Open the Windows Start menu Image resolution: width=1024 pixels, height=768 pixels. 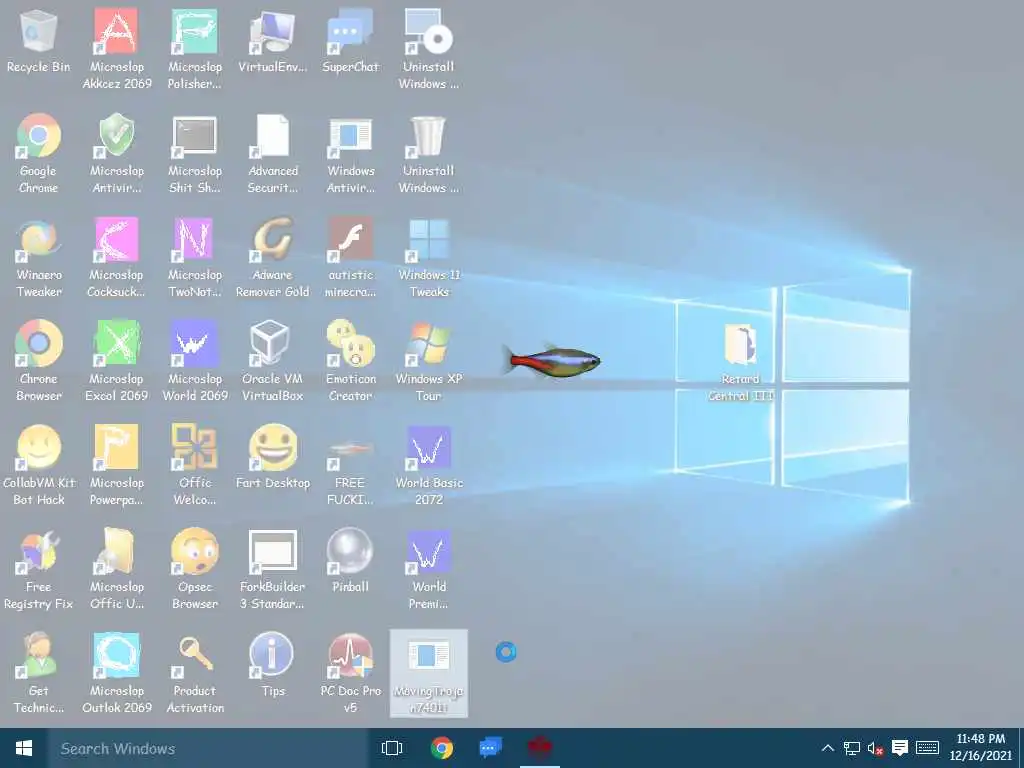pyautogui.click(x=24, y=748)
